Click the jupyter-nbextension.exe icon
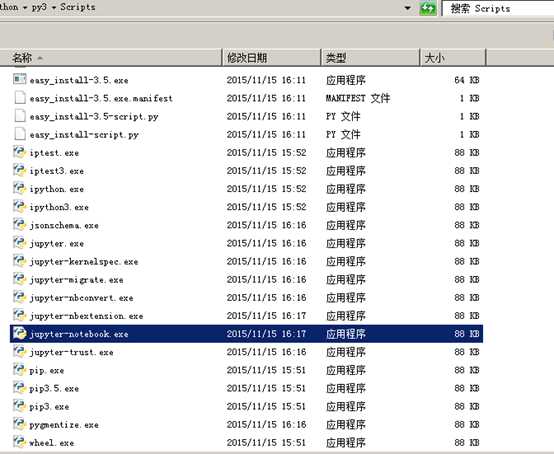554x454 pixels. tap(20, 315)
